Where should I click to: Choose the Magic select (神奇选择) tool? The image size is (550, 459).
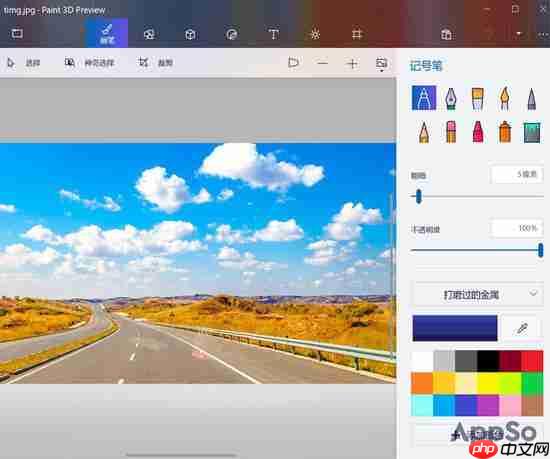(89, 63)
